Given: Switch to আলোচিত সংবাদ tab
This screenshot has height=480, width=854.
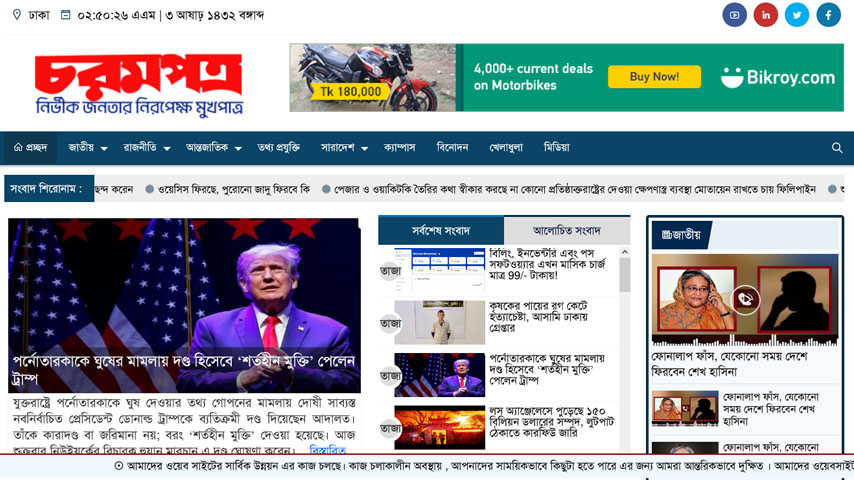Looking at the screenshot, I should coord(567,230).
